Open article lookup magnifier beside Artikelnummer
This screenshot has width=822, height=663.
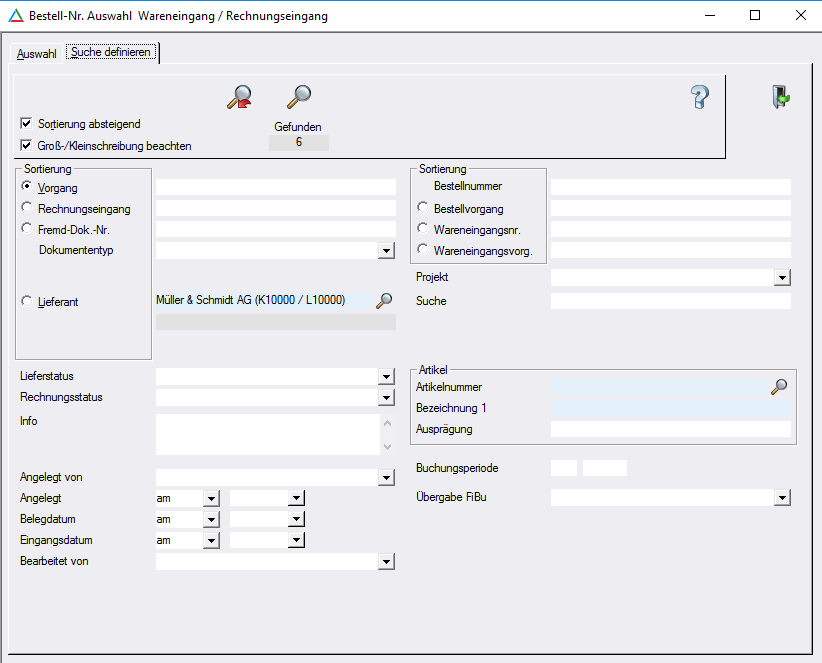click(778, 387)
